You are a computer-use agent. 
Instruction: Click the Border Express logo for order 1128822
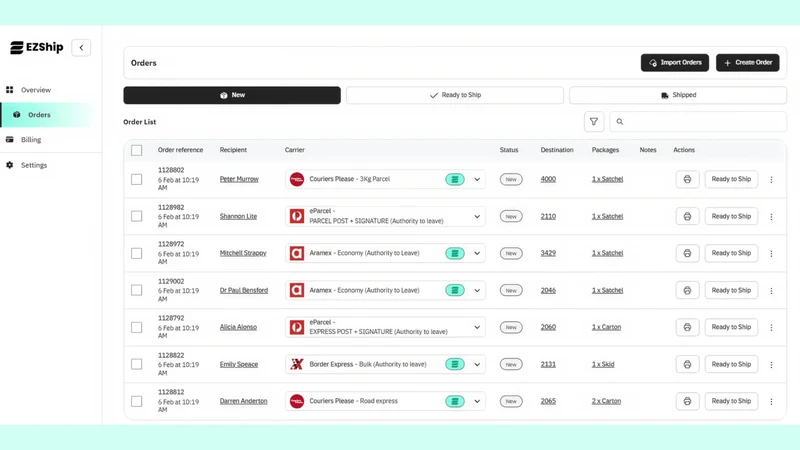[297, 364]
